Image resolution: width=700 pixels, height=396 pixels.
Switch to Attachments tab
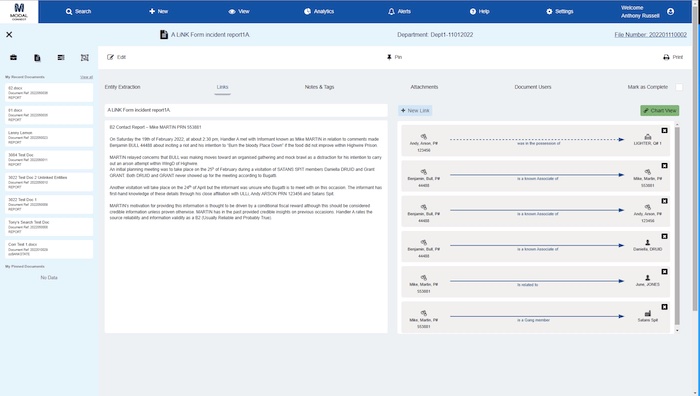[424, 87]
